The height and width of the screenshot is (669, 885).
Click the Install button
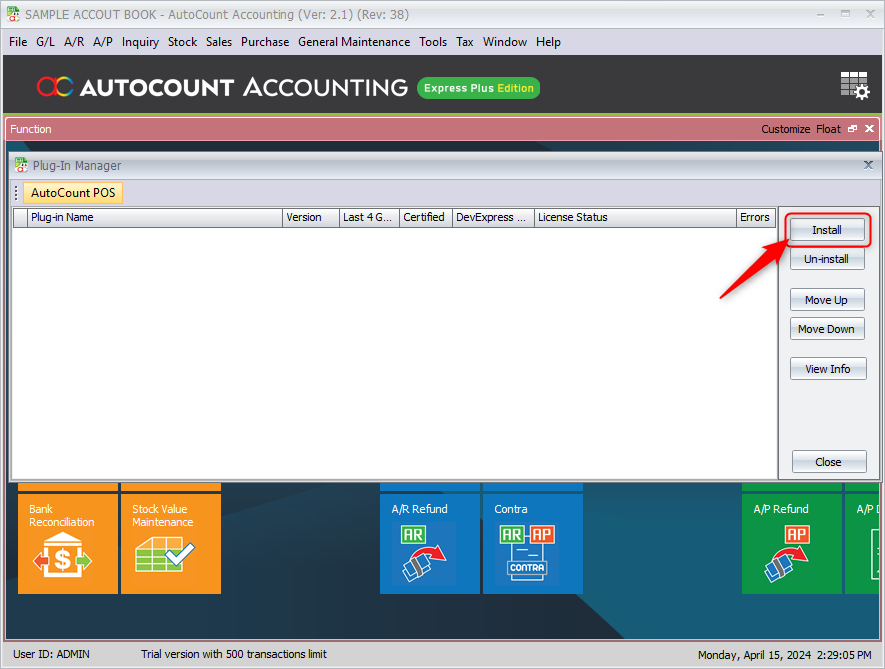[827, 230]
